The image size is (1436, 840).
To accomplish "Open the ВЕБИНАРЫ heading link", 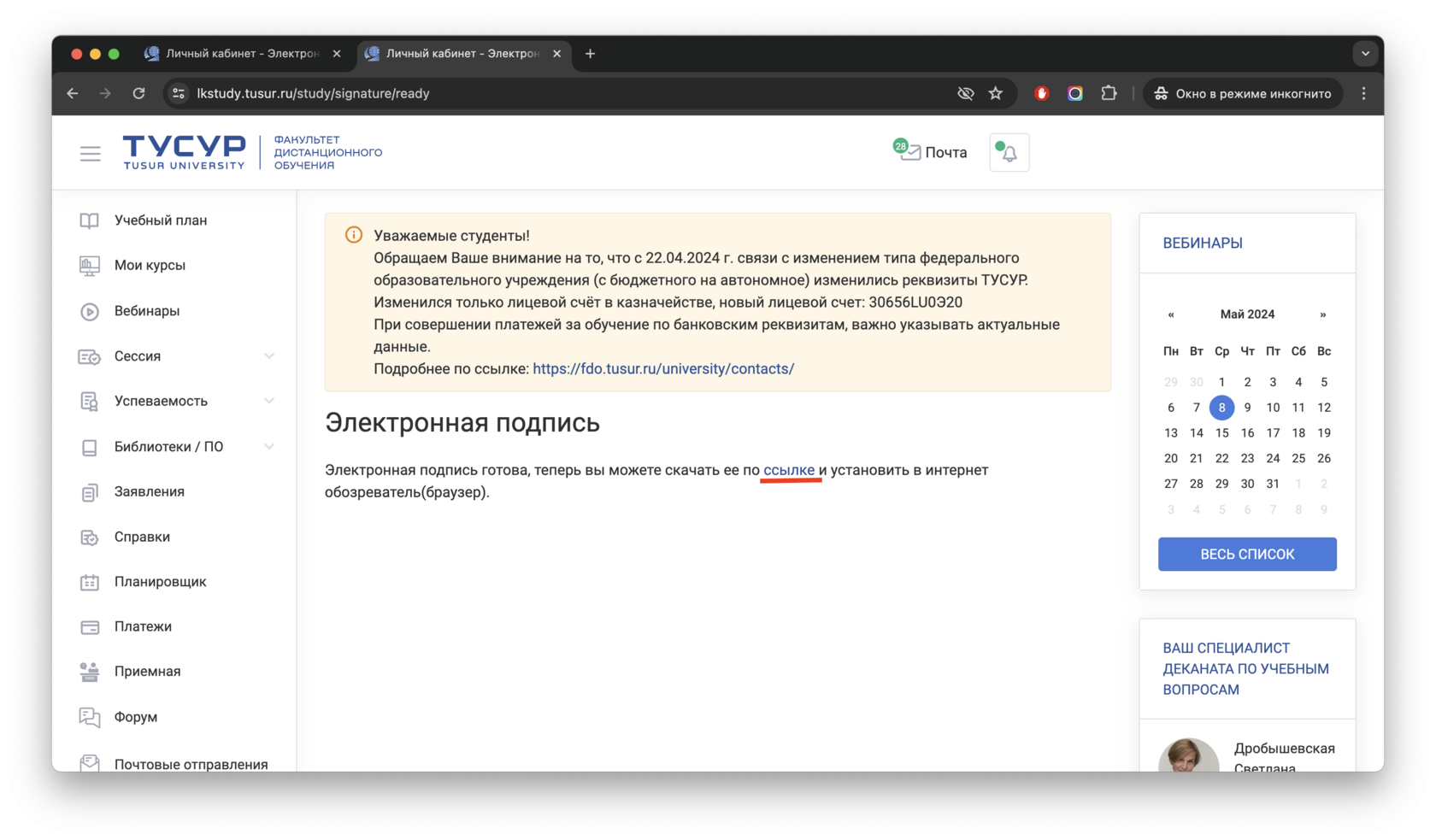I will 1203,244.
